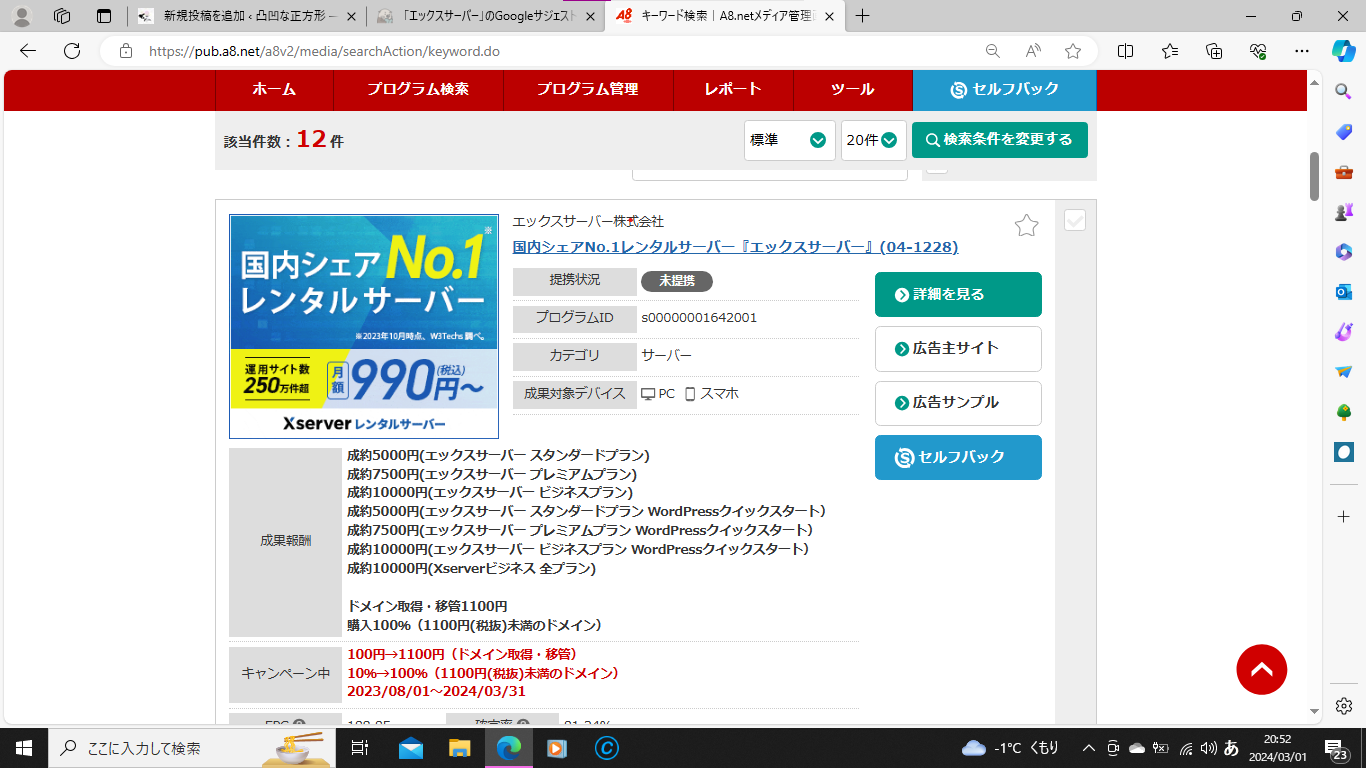Open the ホーム menu
The image size is (1366, 768).
[274, 89]
